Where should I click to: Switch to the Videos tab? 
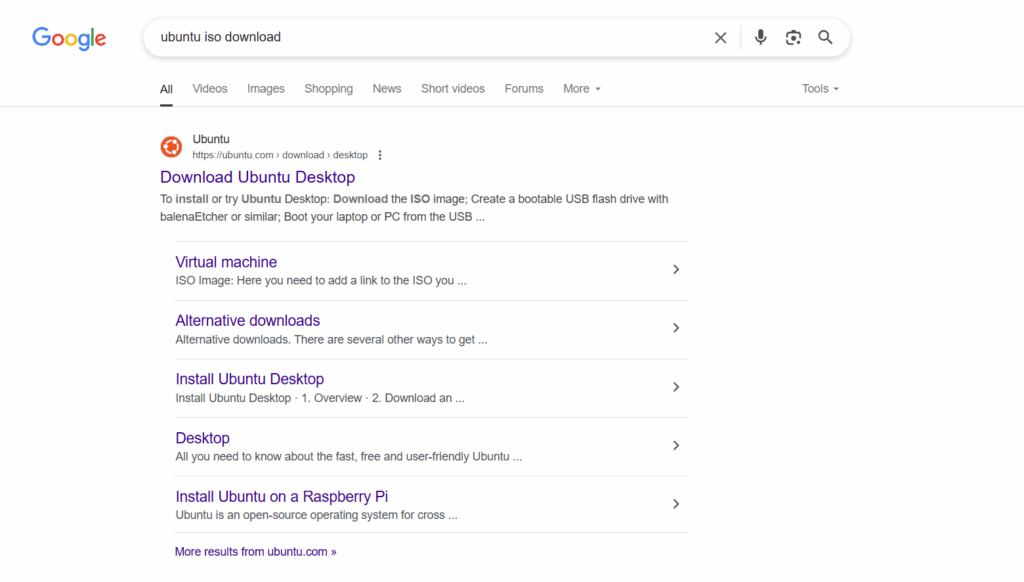[x=210, y=89]
